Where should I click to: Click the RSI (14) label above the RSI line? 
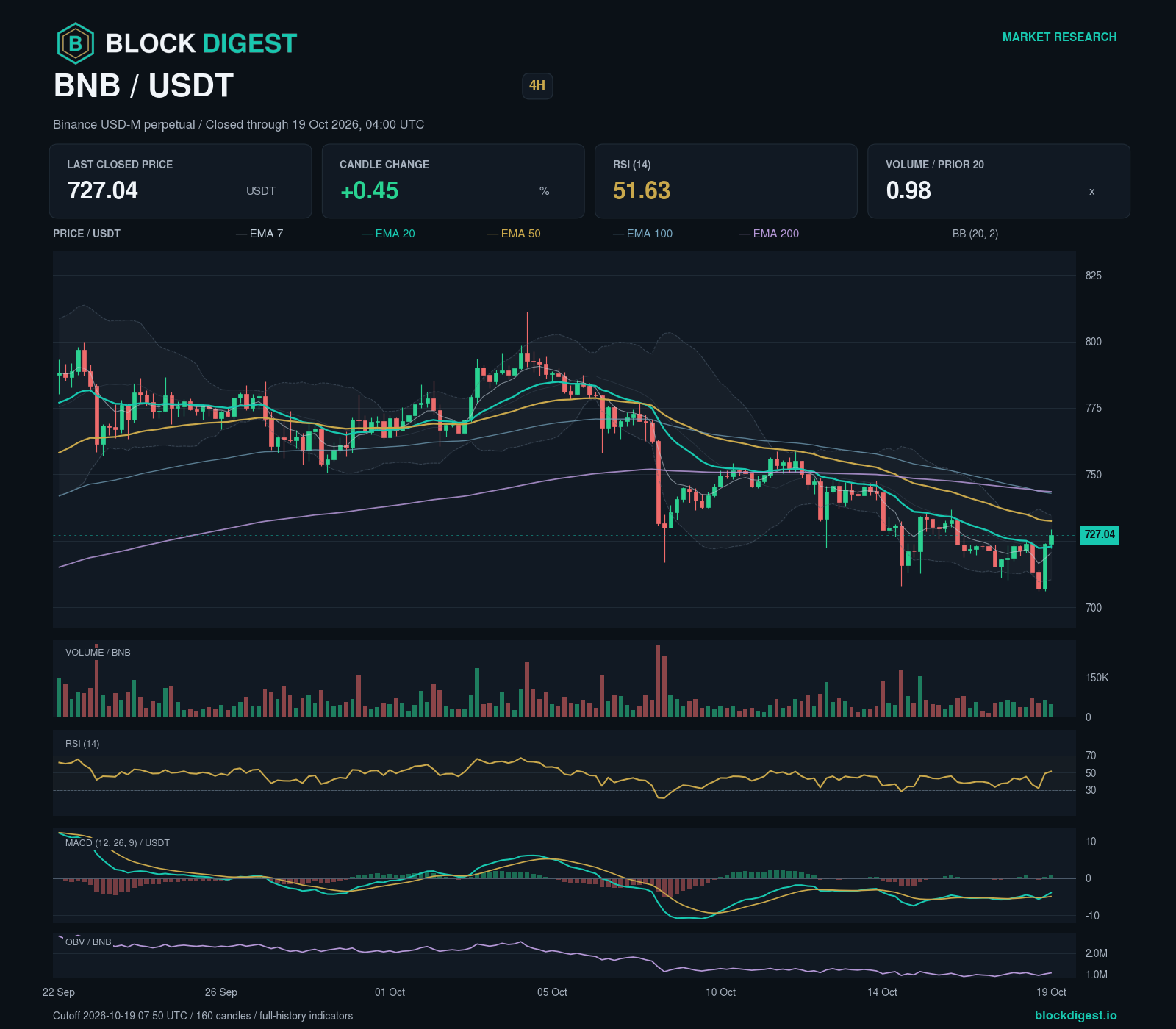point(82,744)
